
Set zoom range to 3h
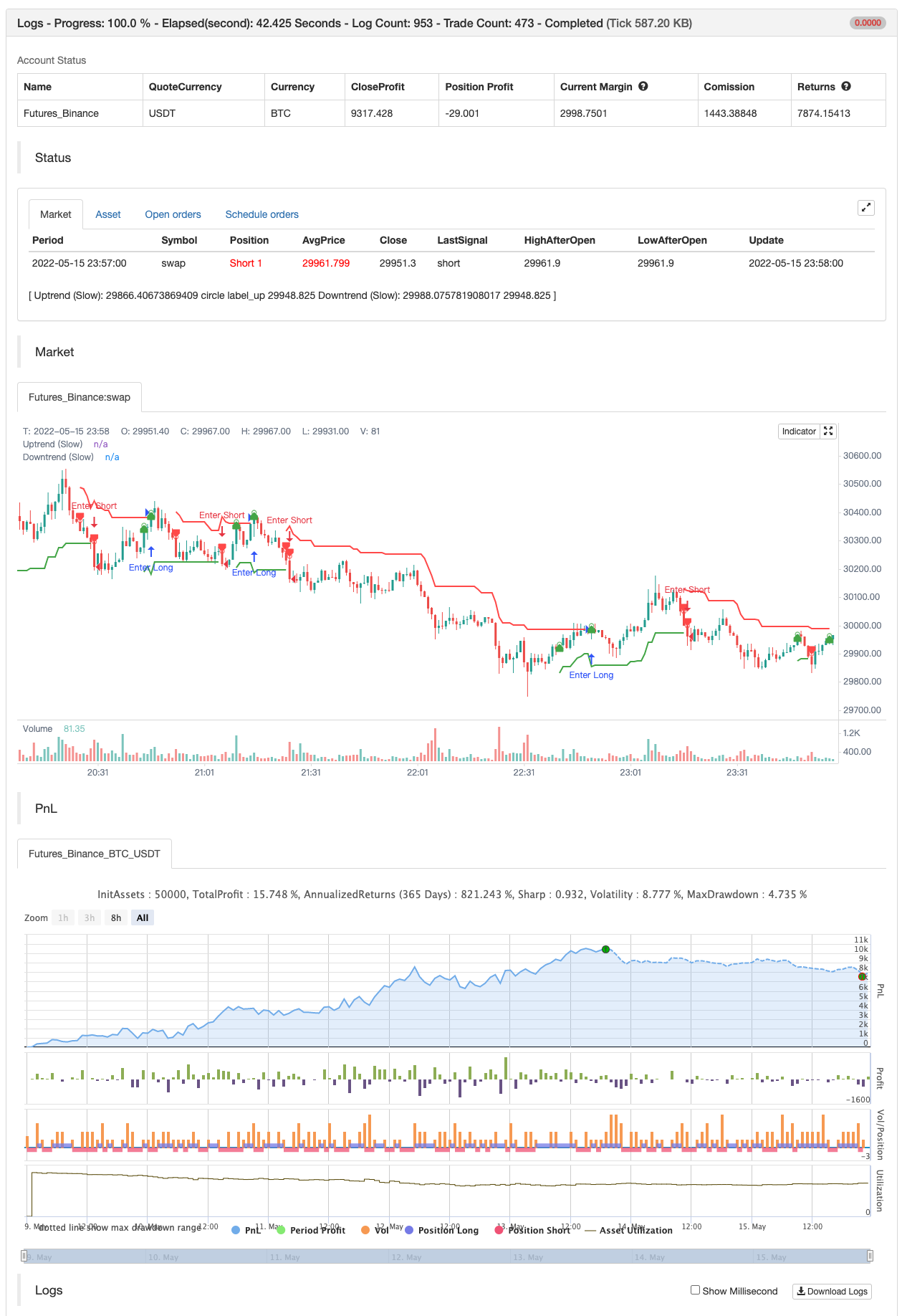(x=90, y=917)
